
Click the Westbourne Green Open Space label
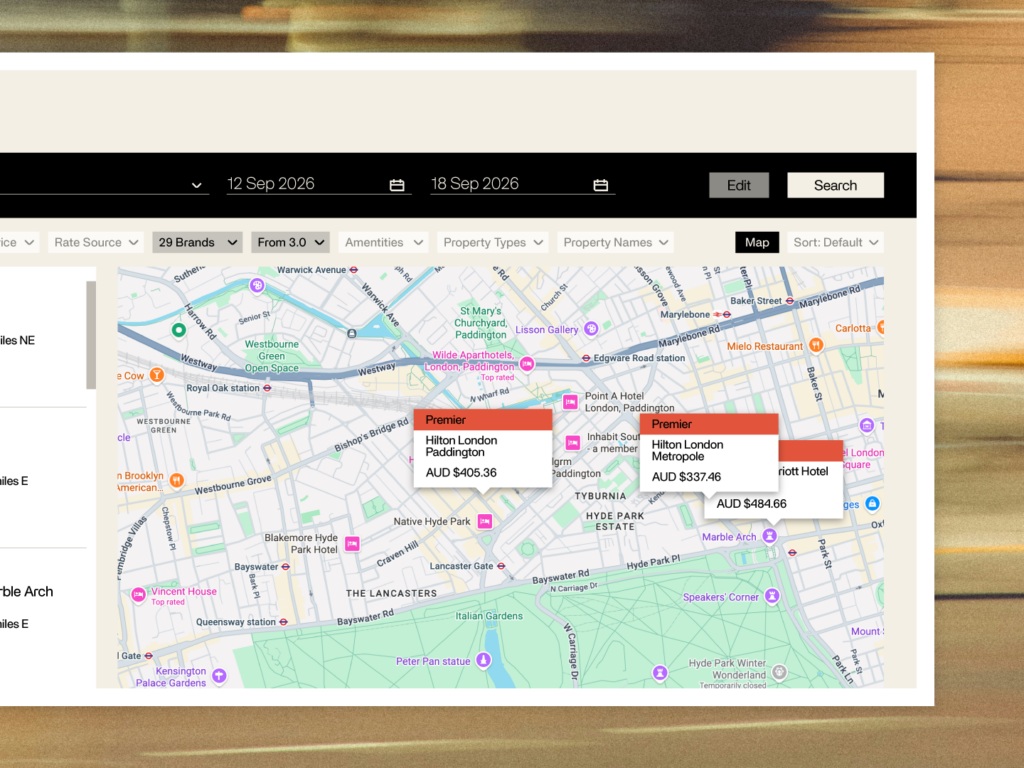272,356
